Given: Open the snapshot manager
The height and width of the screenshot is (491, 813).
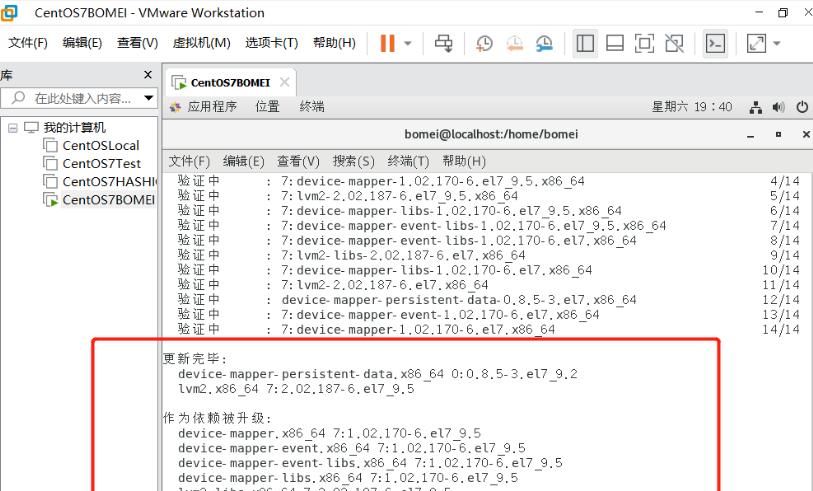Looking at the screenshot, I should [x=544, y=44].
